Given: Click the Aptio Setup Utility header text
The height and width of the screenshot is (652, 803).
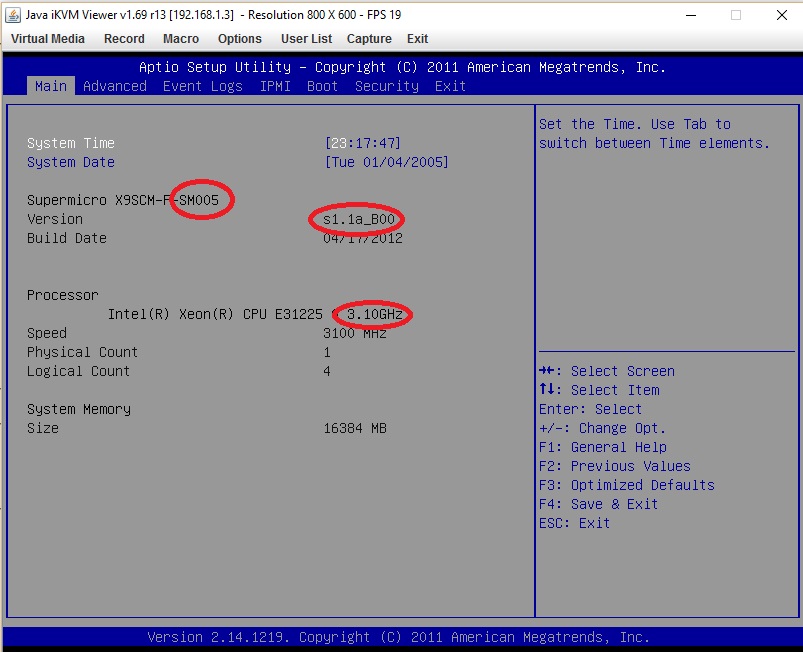Looking at the screenshot, I should pos(402,67).
